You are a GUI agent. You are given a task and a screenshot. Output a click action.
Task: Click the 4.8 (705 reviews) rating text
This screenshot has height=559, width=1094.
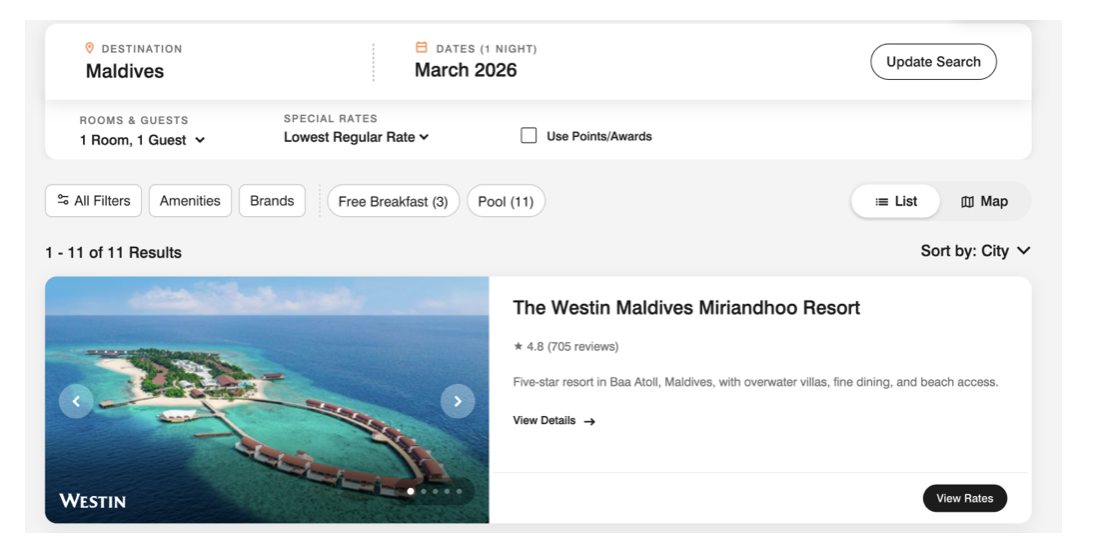pyautogui.click(x=572, y=346)
